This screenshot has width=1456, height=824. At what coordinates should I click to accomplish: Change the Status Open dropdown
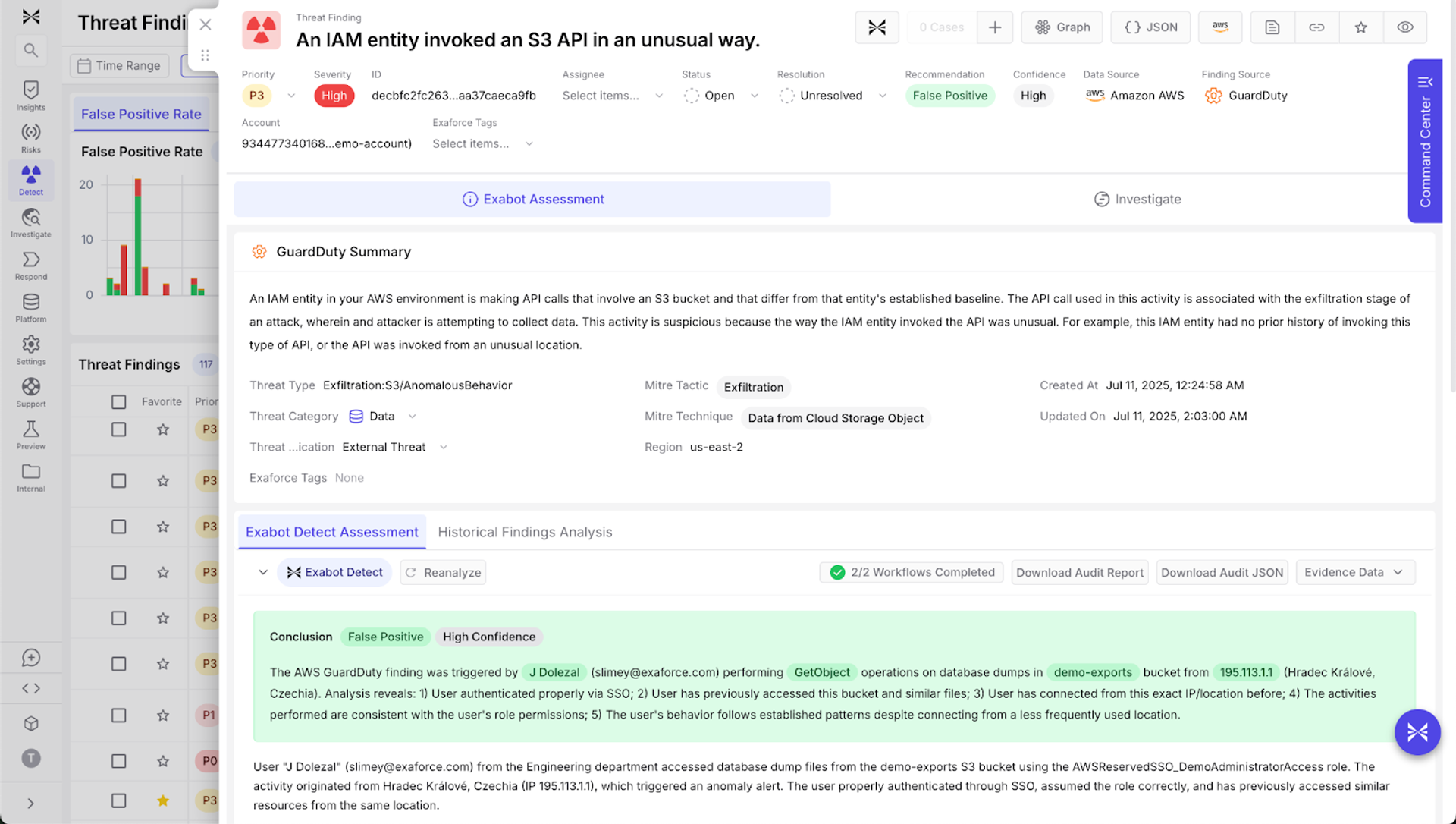point(721,96)
